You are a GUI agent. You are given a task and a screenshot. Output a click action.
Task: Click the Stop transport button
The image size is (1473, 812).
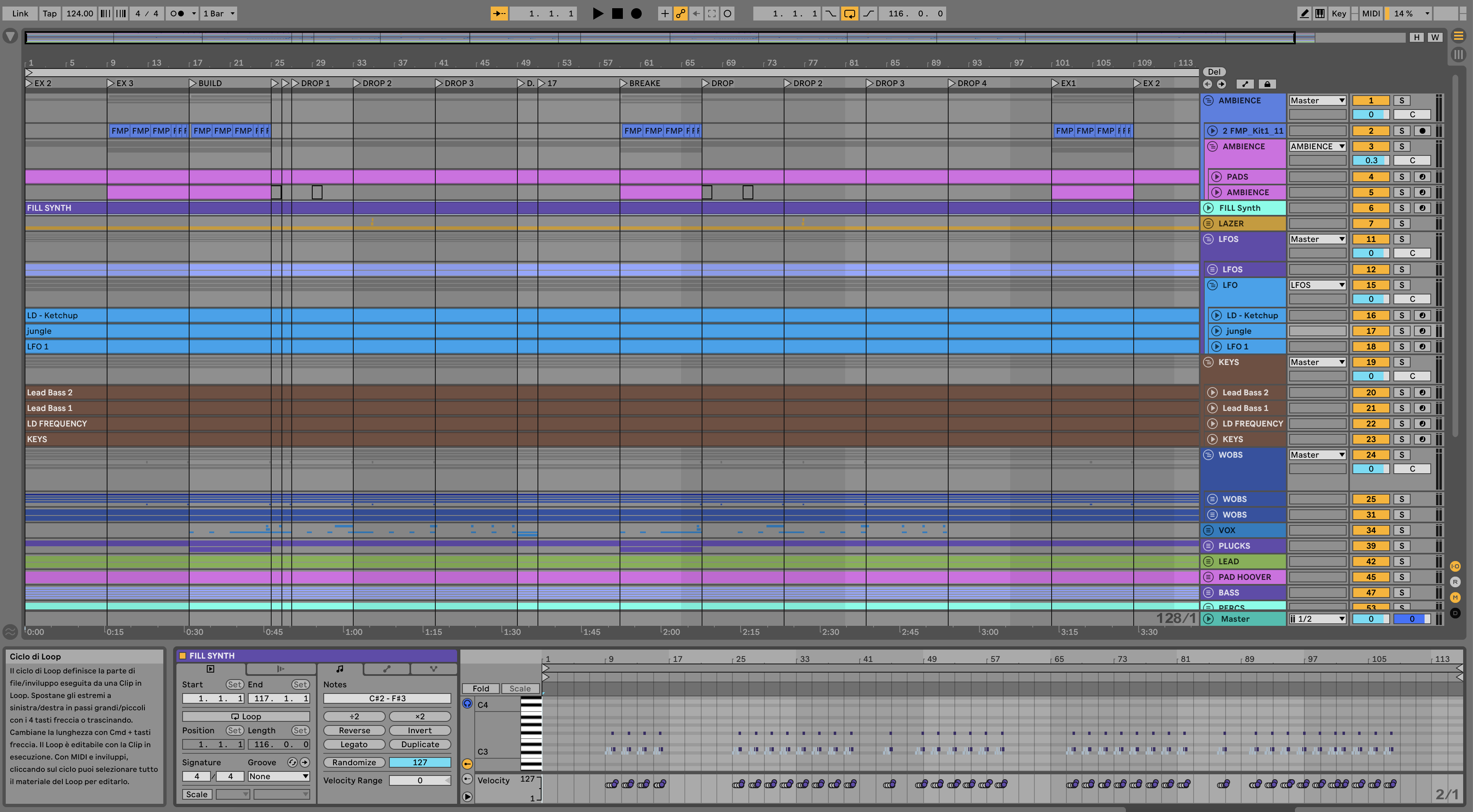(x=618, y=13)
